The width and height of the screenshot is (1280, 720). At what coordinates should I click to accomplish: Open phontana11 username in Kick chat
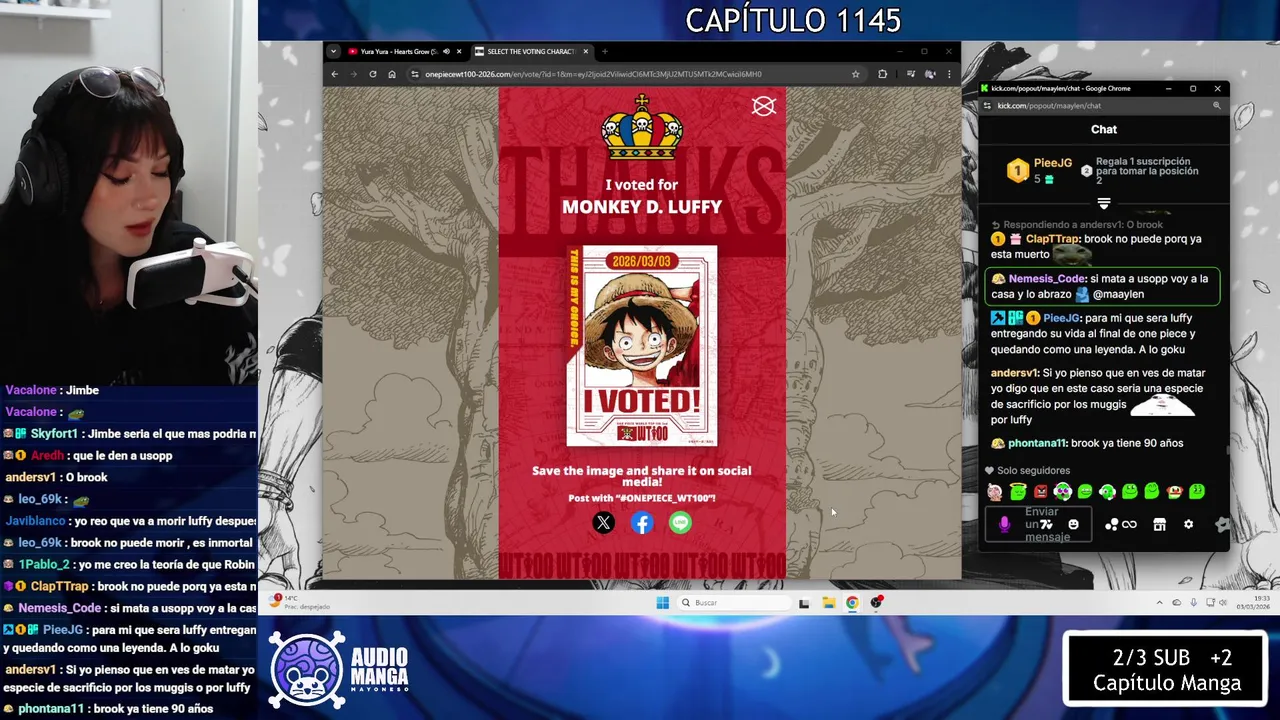[1038, 443]
